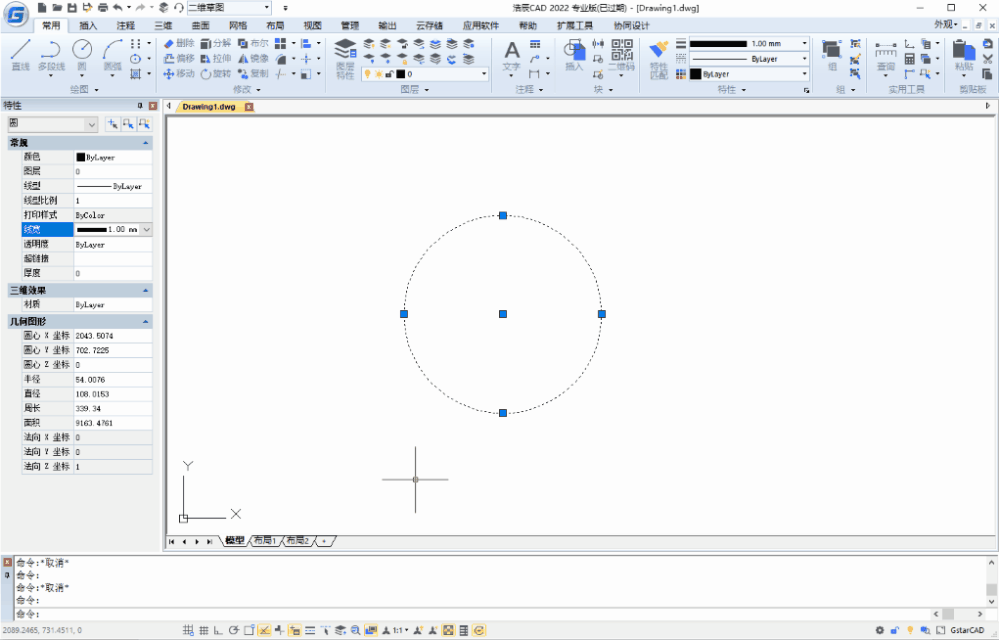Click the undo arrow in quick access toolbar
This screenshot has height=640, width=999.
point(118,8)
